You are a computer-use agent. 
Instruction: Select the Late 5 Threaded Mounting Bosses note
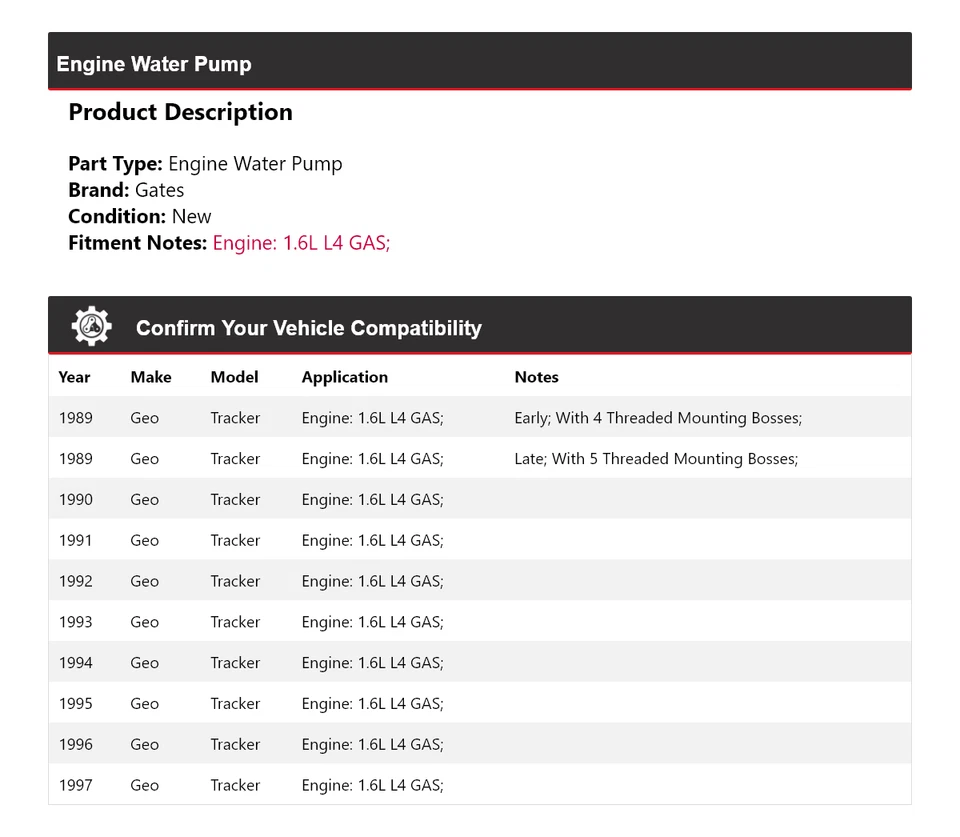pyautogui.click(x=656, y=459)
